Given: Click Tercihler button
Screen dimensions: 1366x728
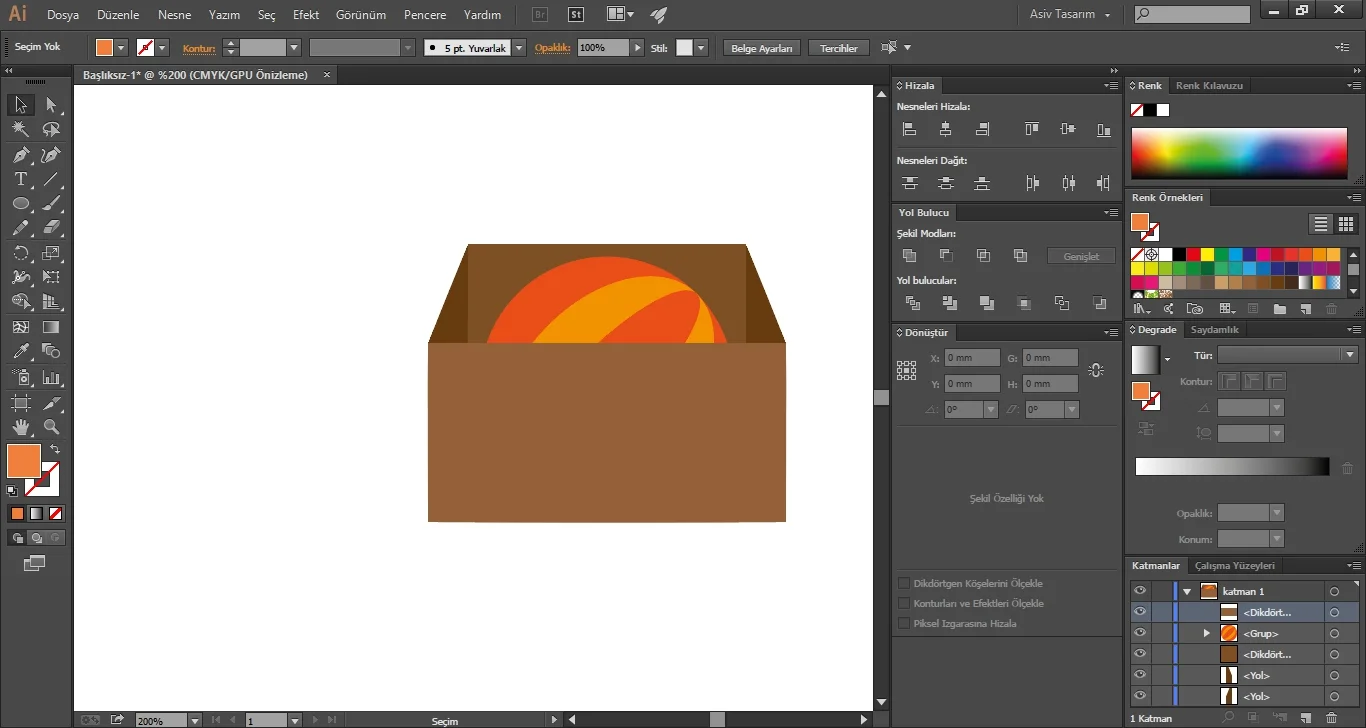Looking at the screenshot, I should [x=839, y=48].
